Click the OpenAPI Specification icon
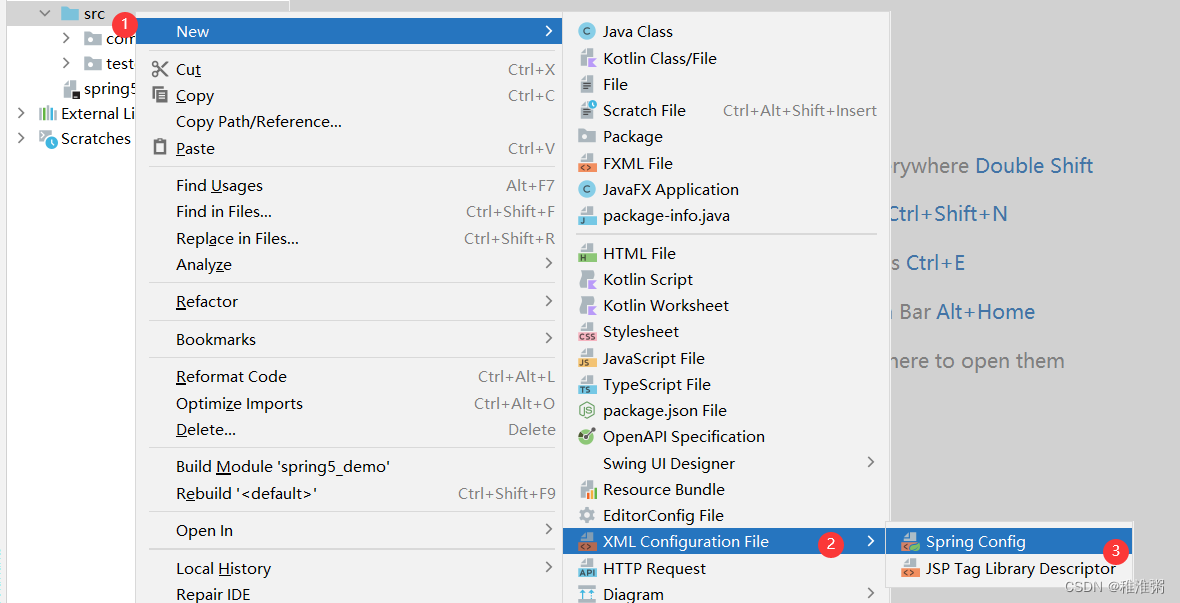This screenshot has height=603, width=1180. click(x=587, y=436)
